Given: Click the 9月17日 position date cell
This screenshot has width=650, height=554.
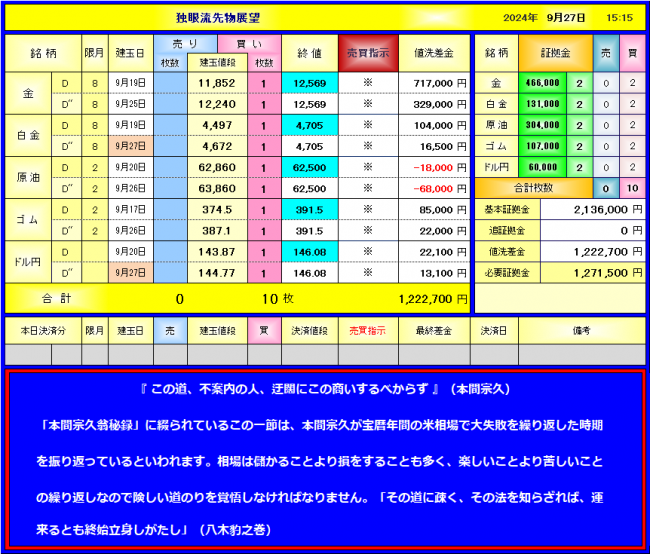Looking at the screenshot, I should pos(131,210).
